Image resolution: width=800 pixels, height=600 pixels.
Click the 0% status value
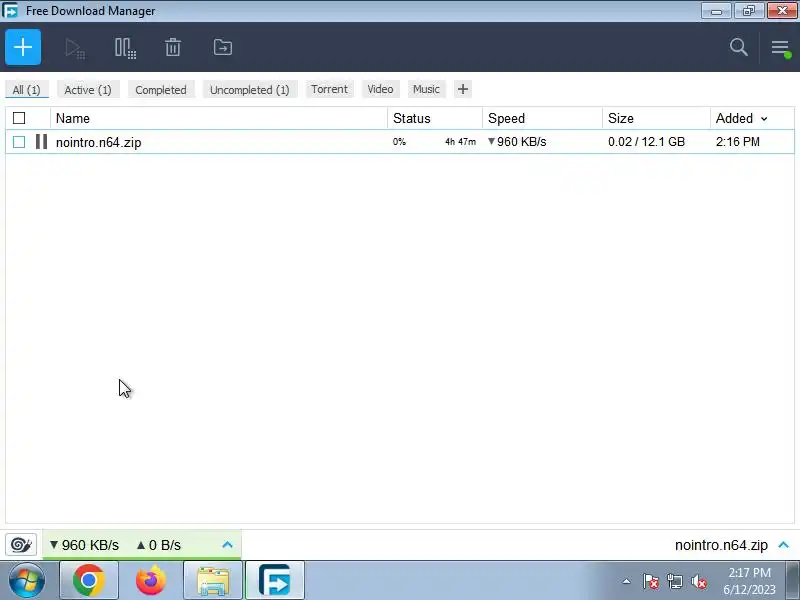point(399,142)
